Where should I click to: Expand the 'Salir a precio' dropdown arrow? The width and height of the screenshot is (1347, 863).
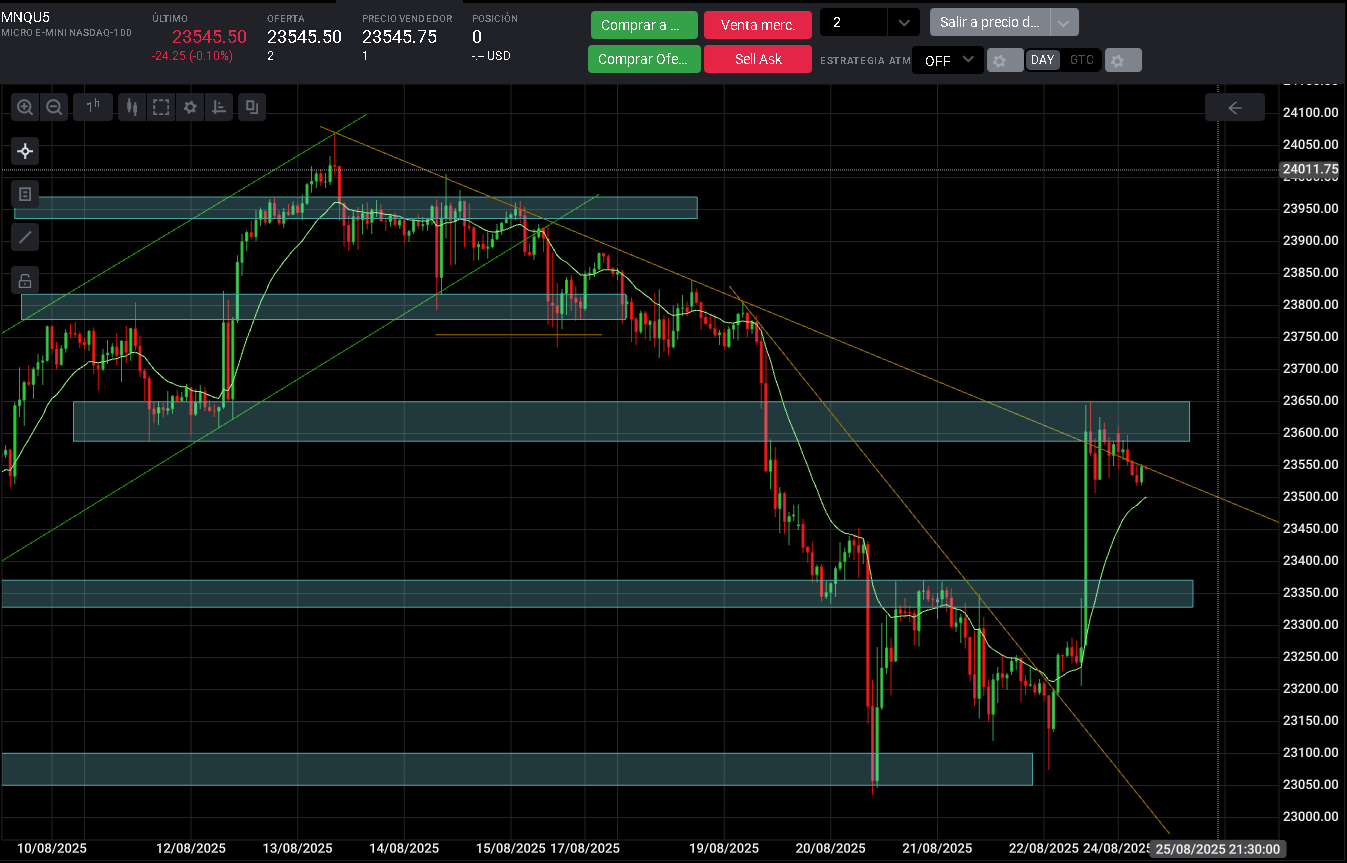pos(1064,22)
